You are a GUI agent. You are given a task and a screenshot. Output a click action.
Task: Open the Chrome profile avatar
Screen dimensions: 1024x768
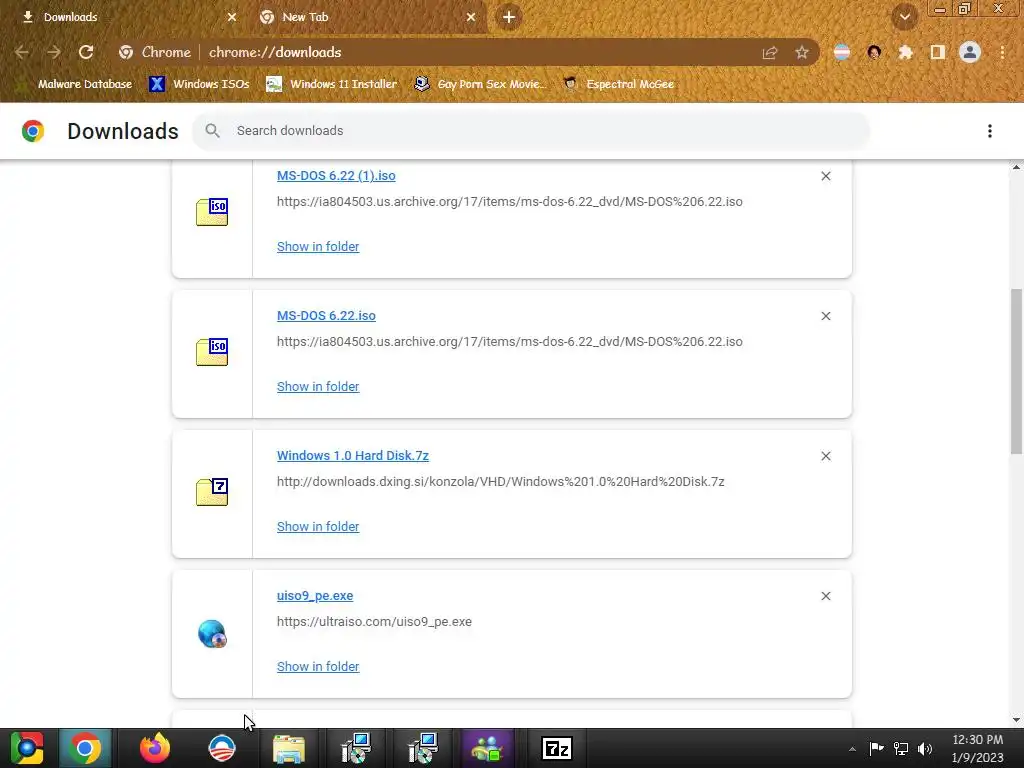[x=970, y=52]
